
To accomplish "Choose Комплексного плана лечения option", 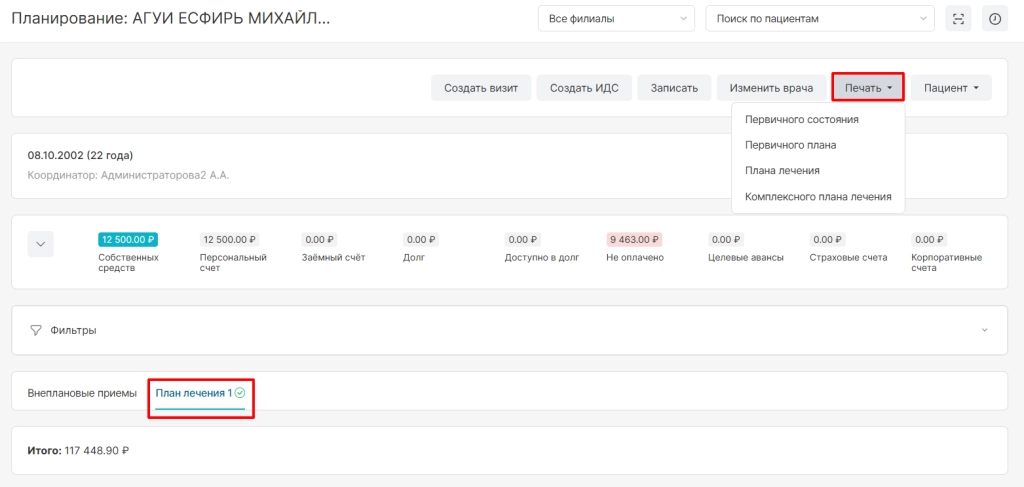I will 818,196.
